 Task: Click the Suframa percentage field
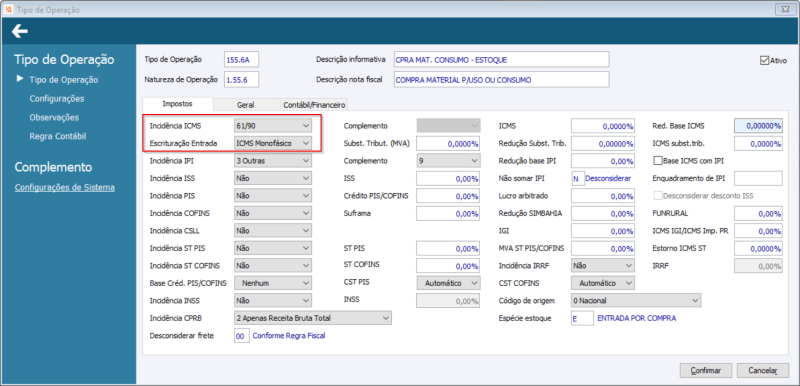[448, 214]
